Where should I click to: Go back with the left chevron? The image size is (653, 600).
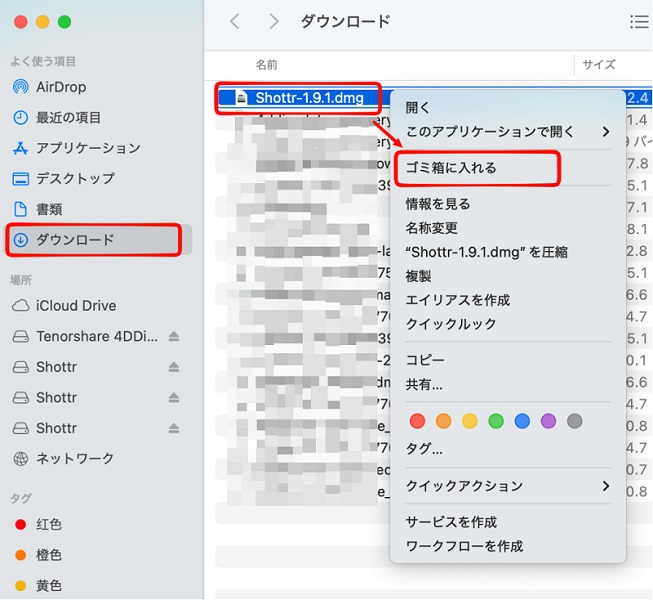pyautogui.click(x=235, y=21)
